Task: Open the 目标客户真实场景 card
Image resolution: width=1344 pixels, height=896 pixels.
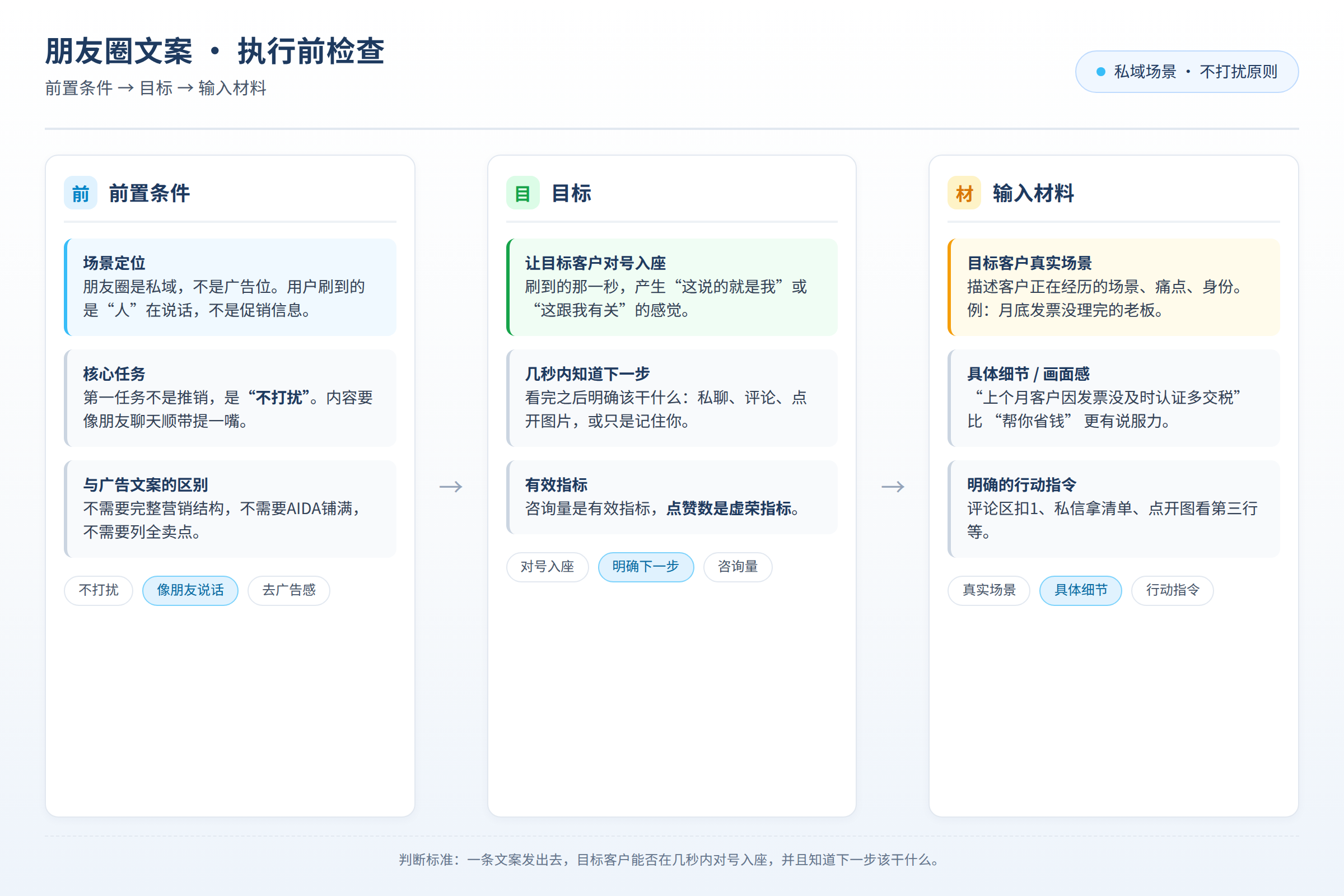Action: pyautogui.click(x=1114, y=287)
